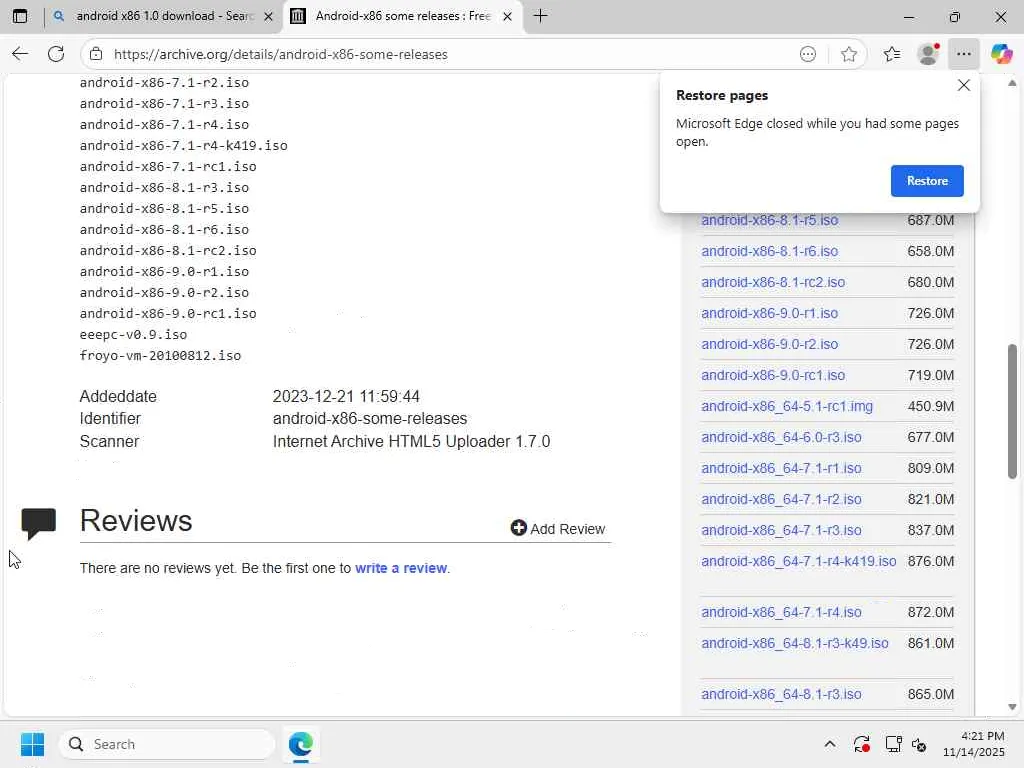
Task: Download android-x86_64-7.1-r4.iso
Action: (x=781, y=613)
